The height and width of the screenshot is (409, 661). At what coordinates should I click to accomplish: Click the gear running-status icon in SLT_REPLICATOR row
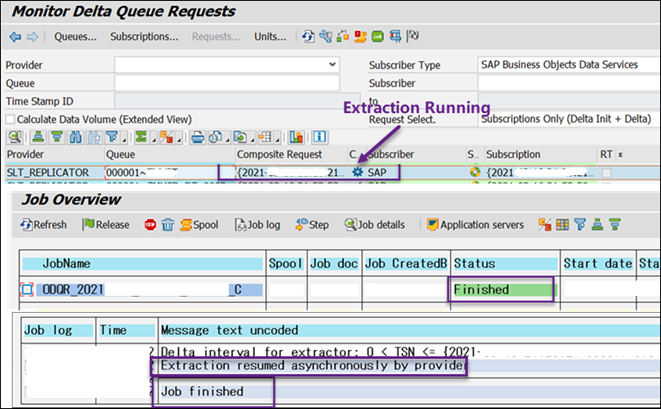point(357,172)
